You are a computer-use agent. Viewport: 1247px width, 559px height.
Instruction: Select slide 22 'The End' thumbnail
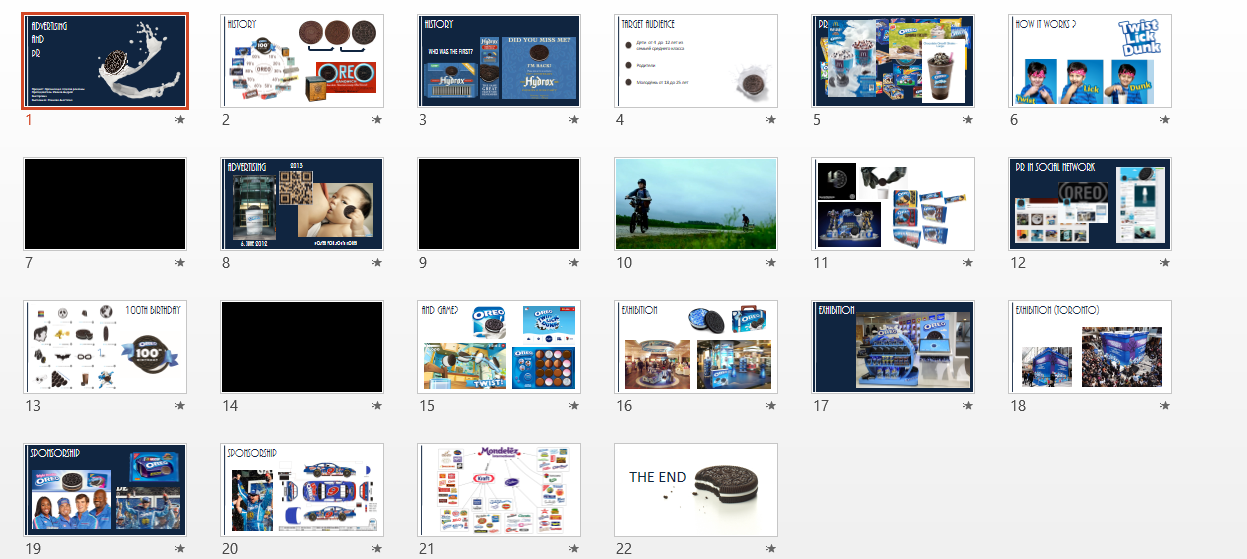pyautogui.click(x=697, y=490)
